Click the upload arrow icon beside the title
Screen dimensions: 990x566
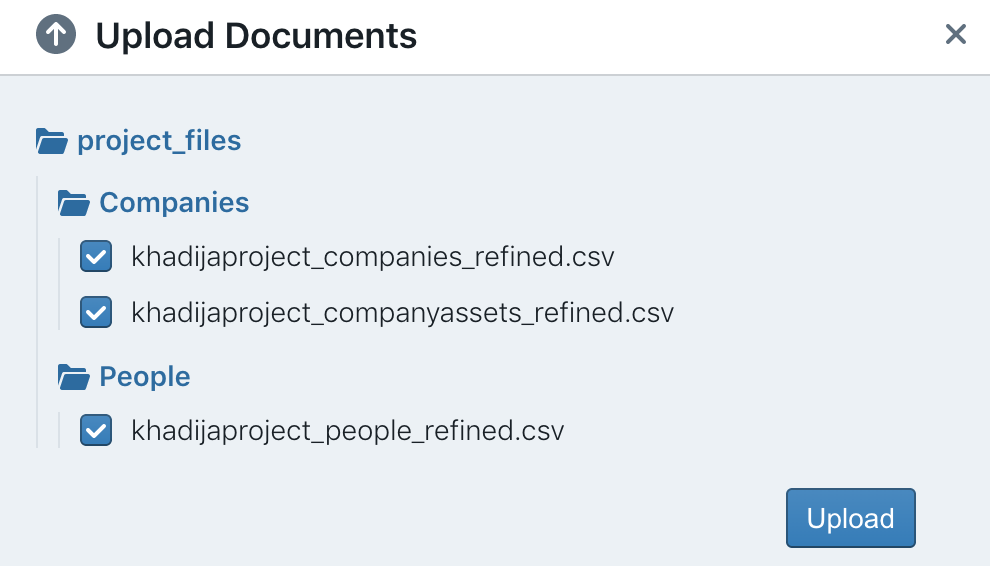56,34
